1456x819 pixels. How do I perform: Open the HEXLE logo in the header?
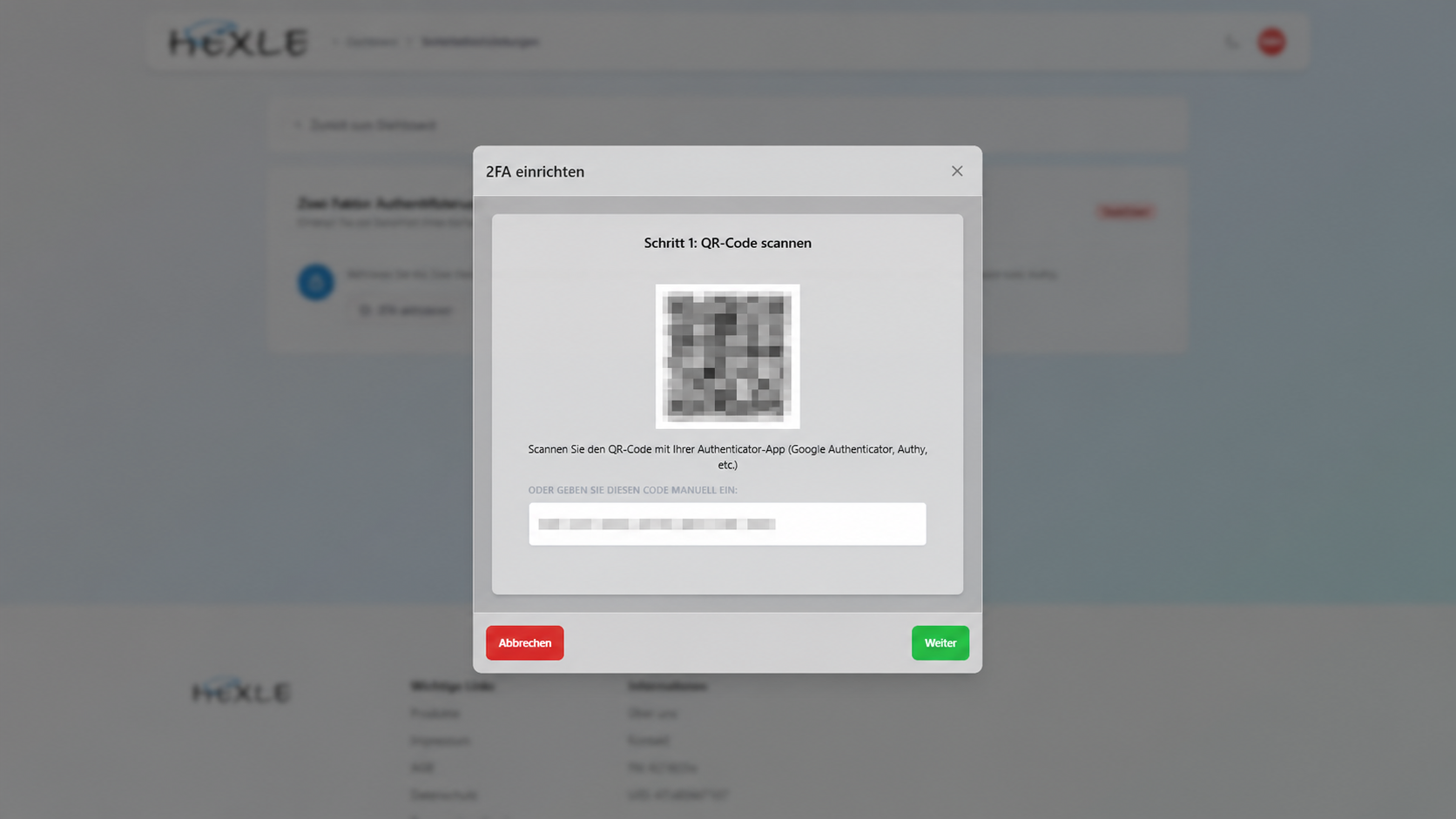(x=239, y=41)
